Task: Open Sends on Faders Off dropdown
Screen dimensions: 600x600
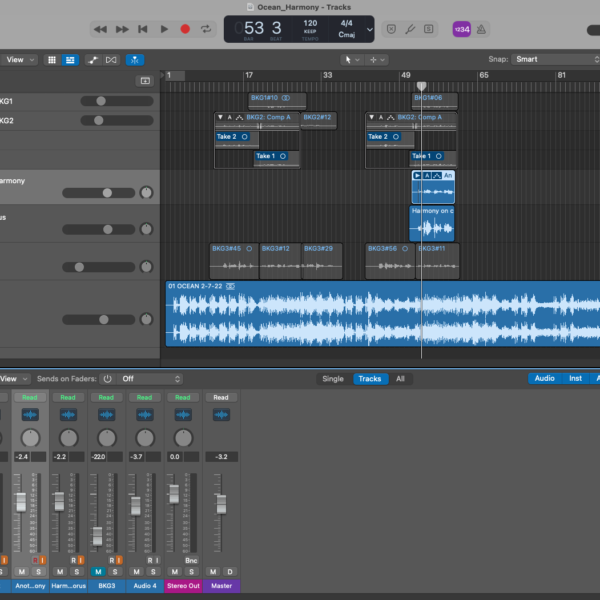Action: click(150, 379)
